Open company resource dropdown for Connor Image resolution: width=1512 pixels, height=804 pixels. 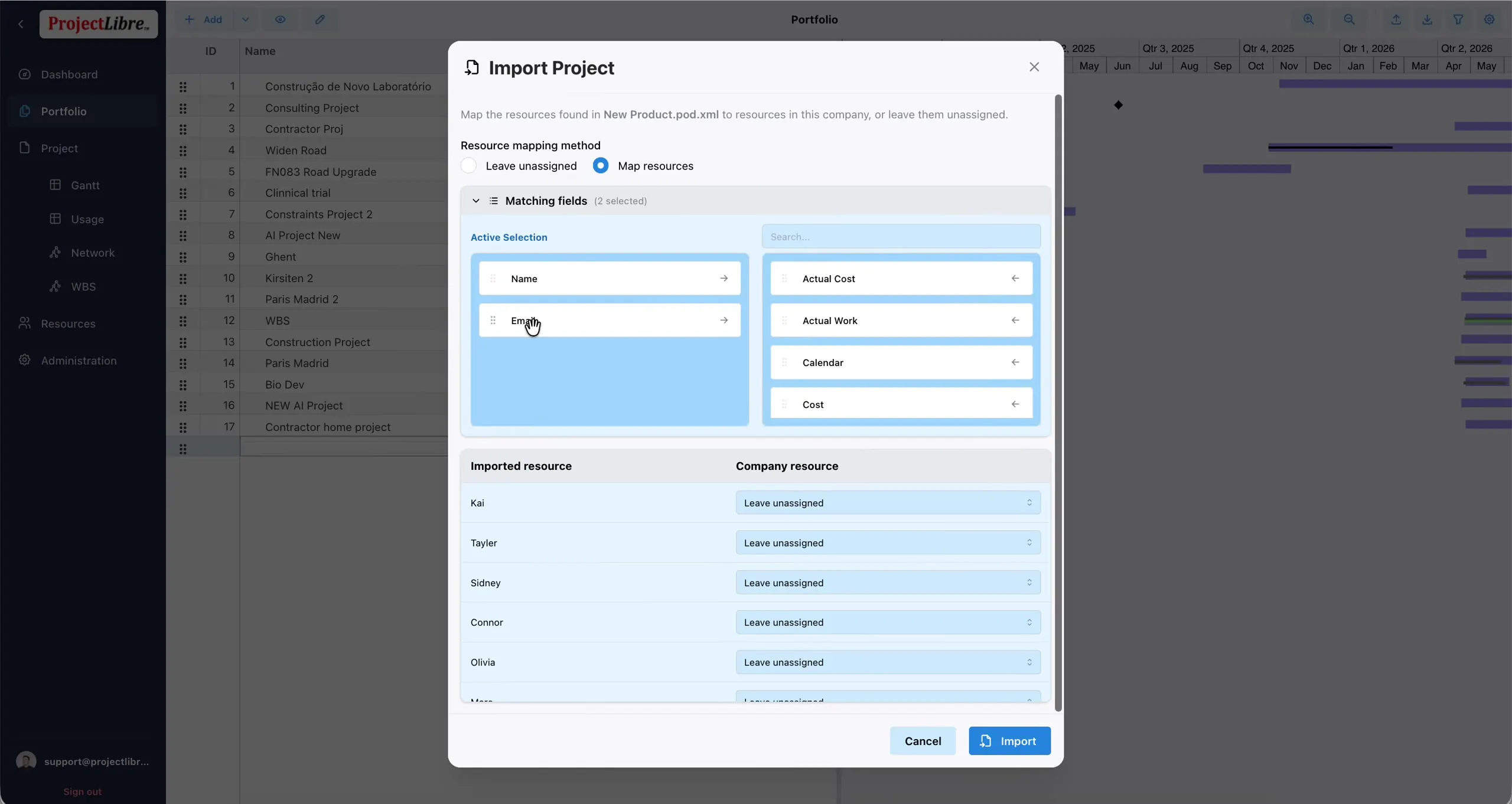[x=888, y=622]
